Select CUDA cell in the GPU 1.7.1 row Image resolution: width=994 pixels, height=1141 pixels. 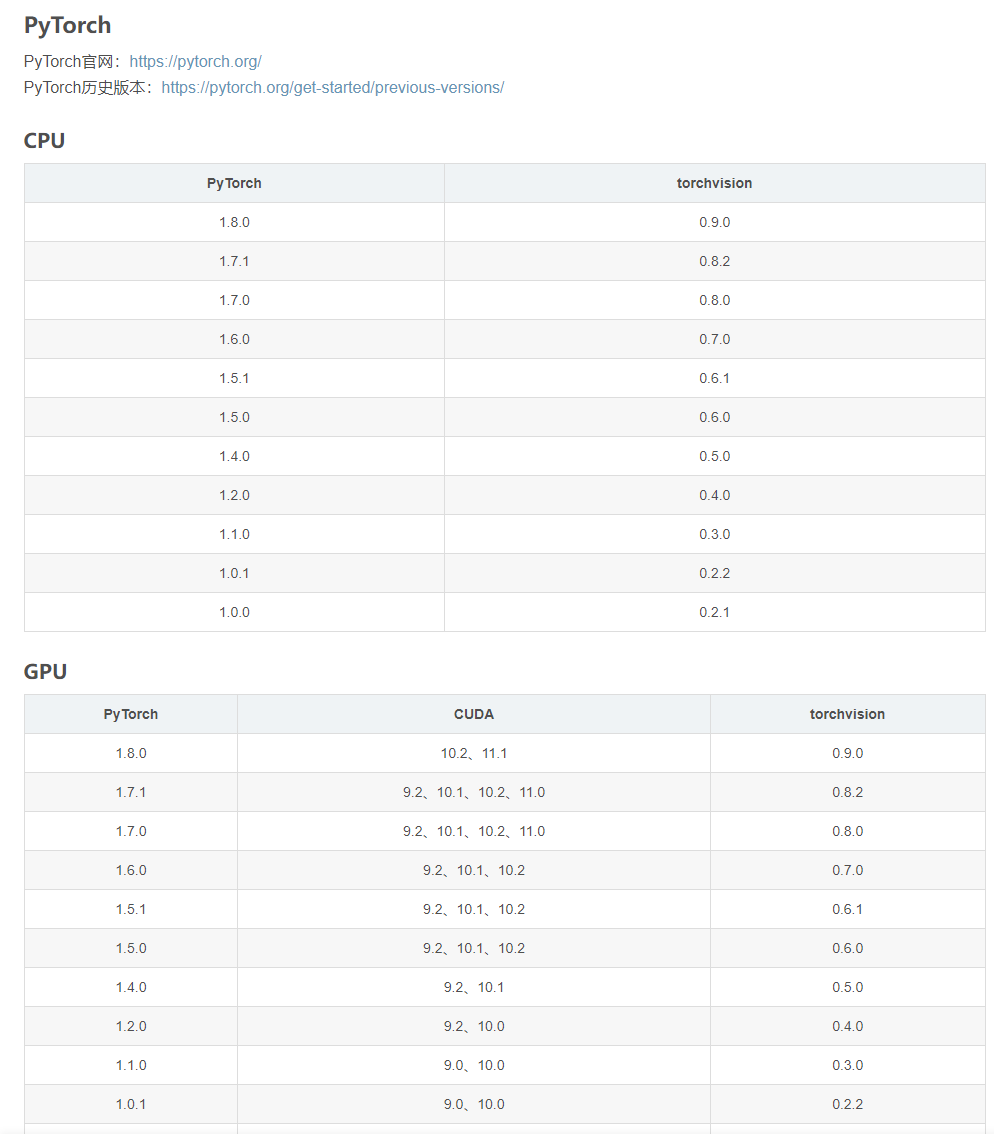coord(474,792)
